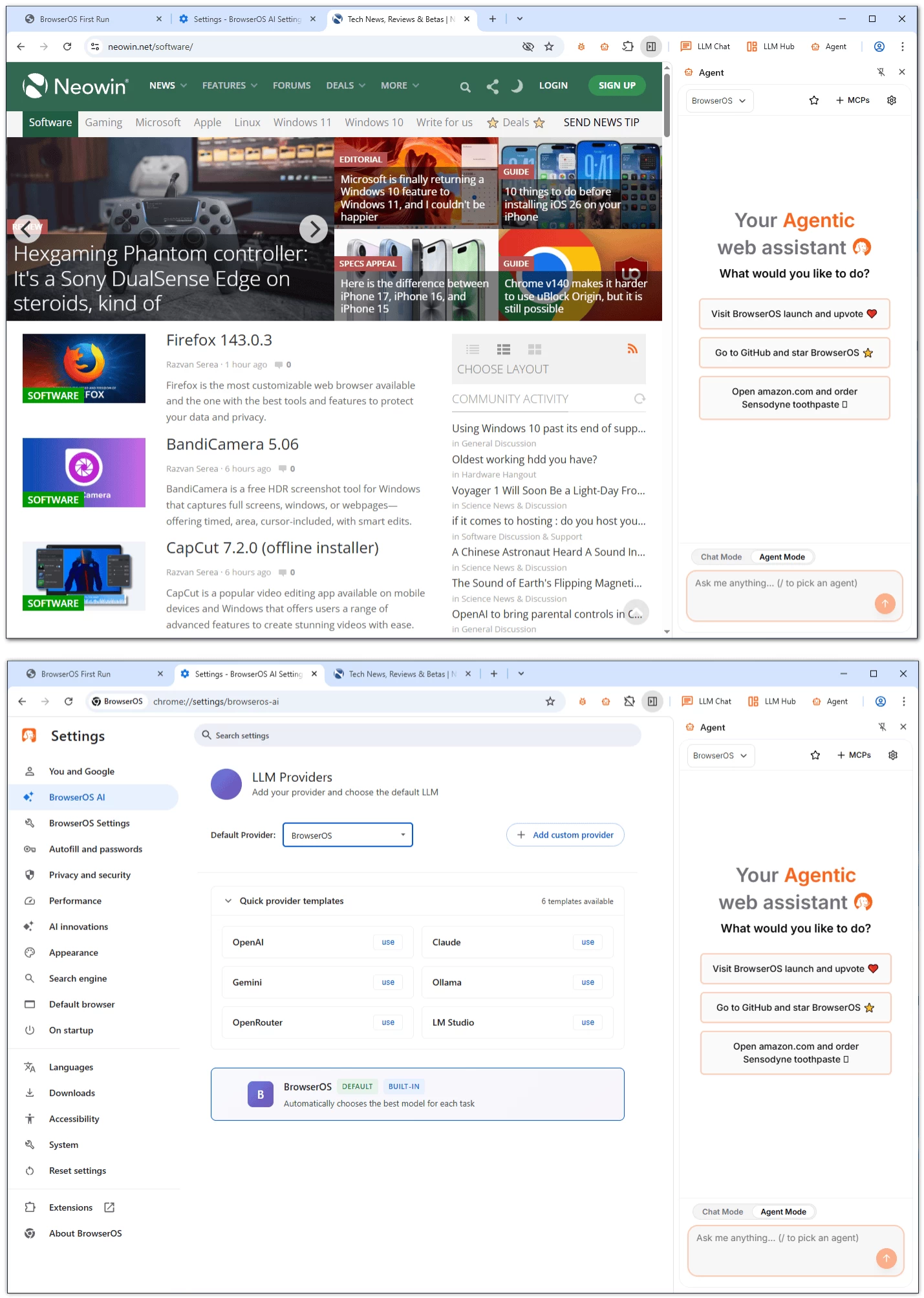
Task: Collapse Quick provider templates section
Action: pyautogui.click(x=228, y=901)
